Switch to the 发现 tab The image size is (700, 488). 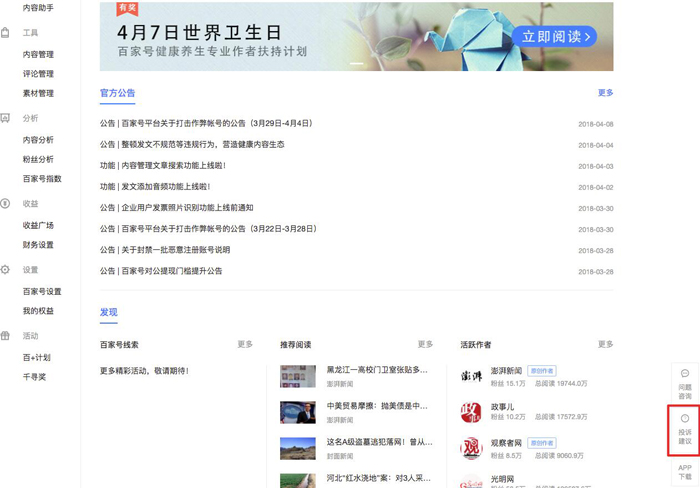tap(108, 312)
